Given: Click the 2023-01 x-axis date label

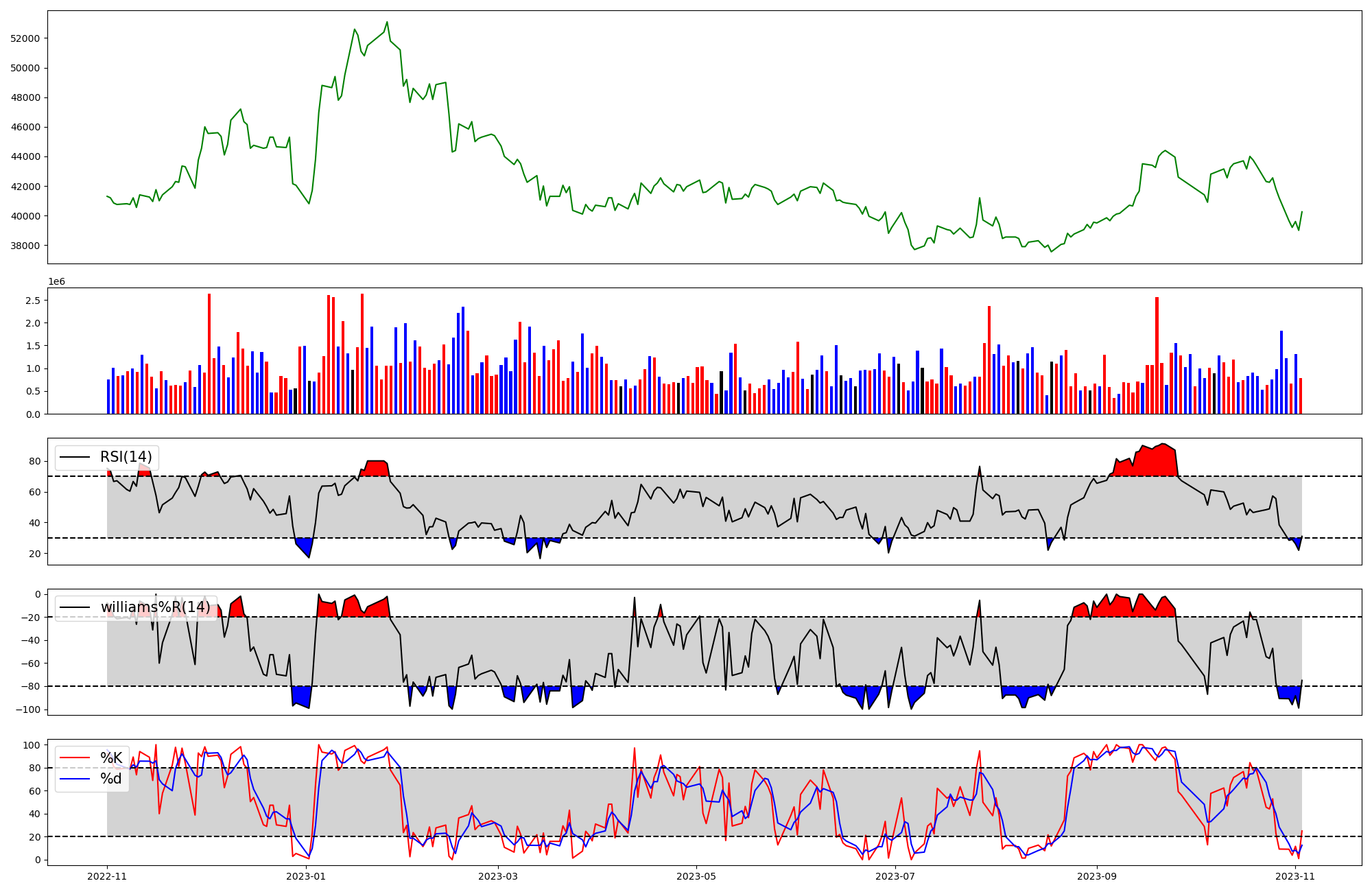Looking at the screenshot, I should (306, 876).
